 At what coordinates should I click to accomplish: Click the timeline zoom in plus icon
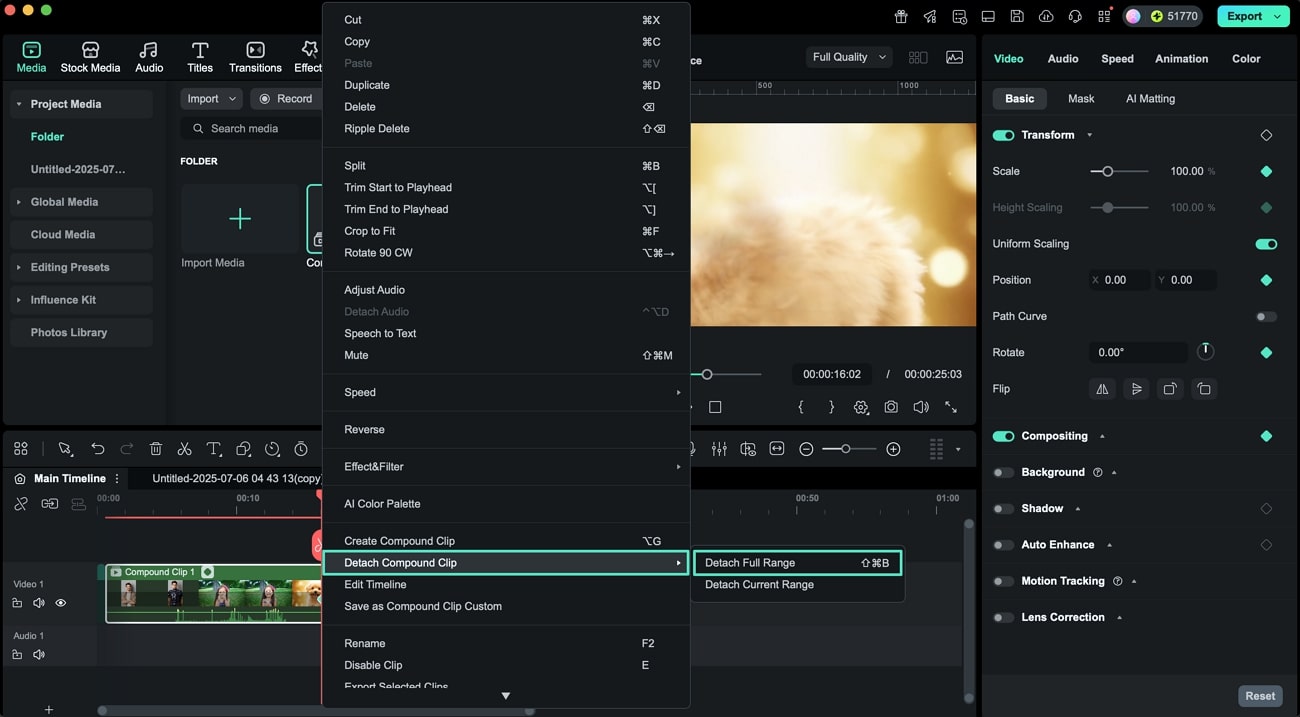click(893, 449)
